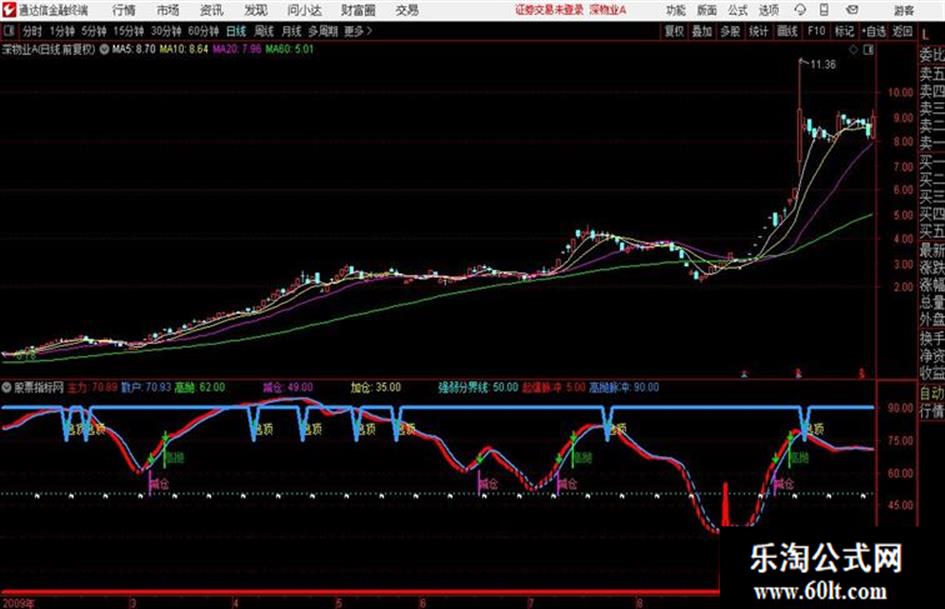
Task: Click the MA20: 7.96 indicator label
Action: point(237,49)
